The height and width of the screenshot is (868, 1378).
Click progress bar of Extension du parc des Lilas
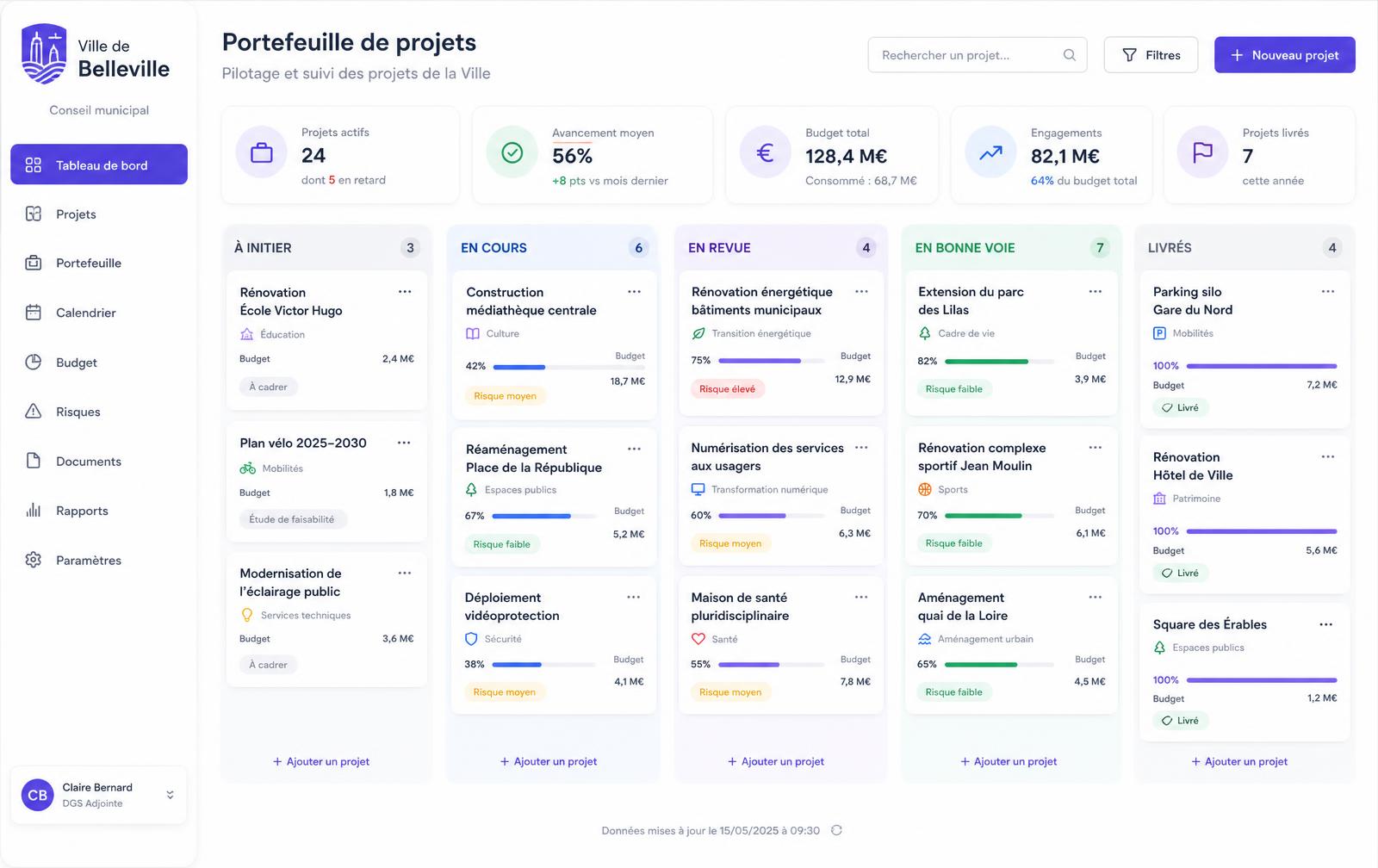tap(999, 362)
